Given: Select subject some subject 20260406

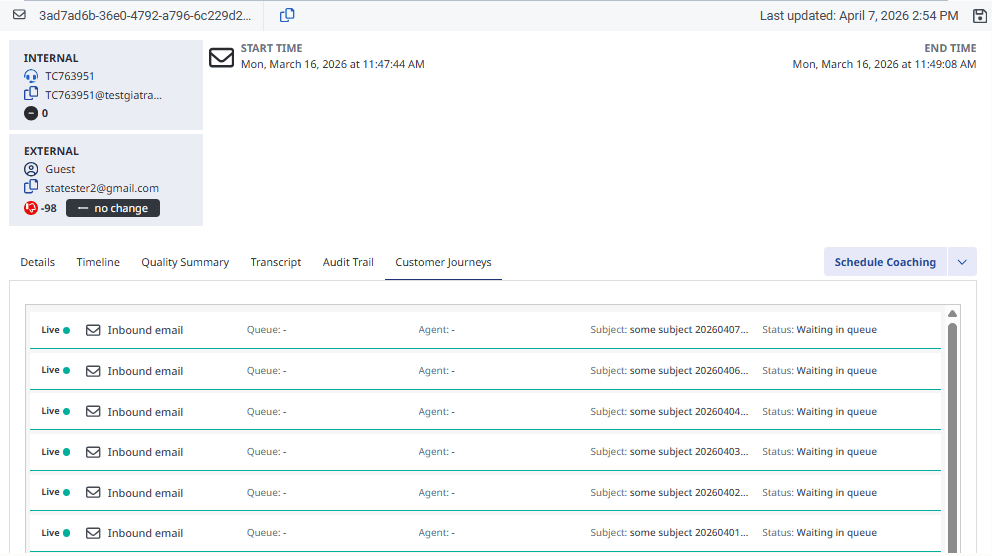Looking at the screenshot, I should coord(689,371).
